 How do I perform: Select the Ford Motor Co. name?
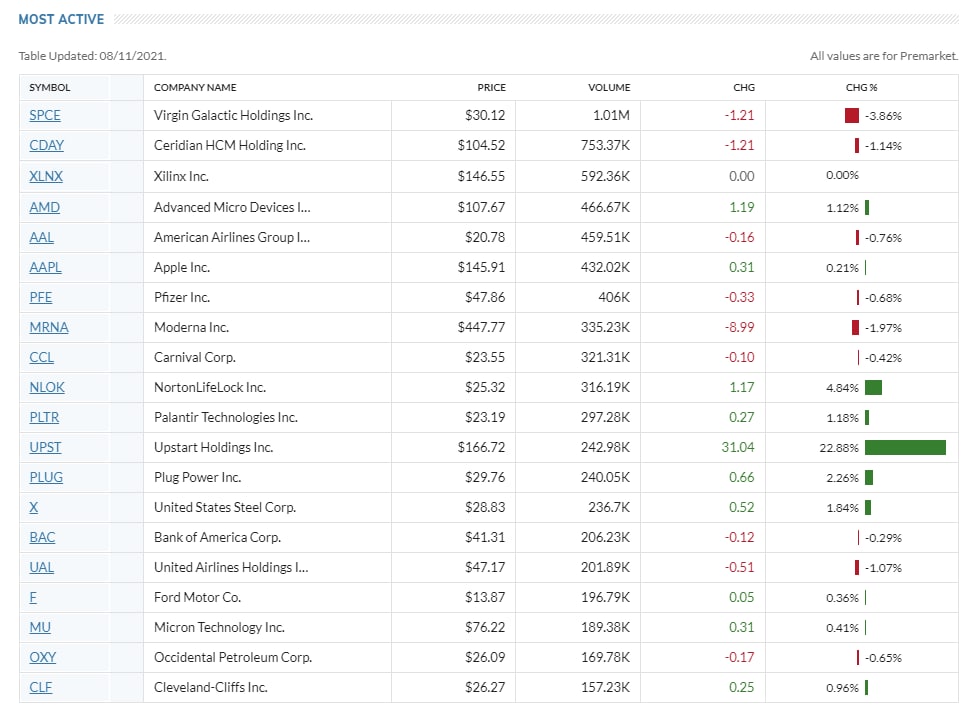[198, 598]
